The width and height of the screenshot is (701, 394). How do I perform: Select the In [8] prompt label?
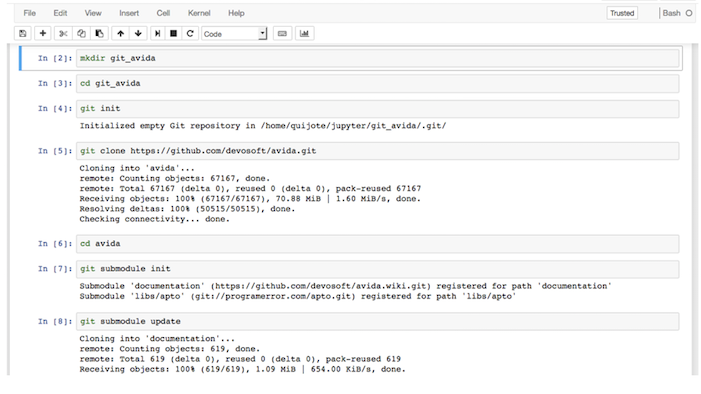tap(55, 322)
